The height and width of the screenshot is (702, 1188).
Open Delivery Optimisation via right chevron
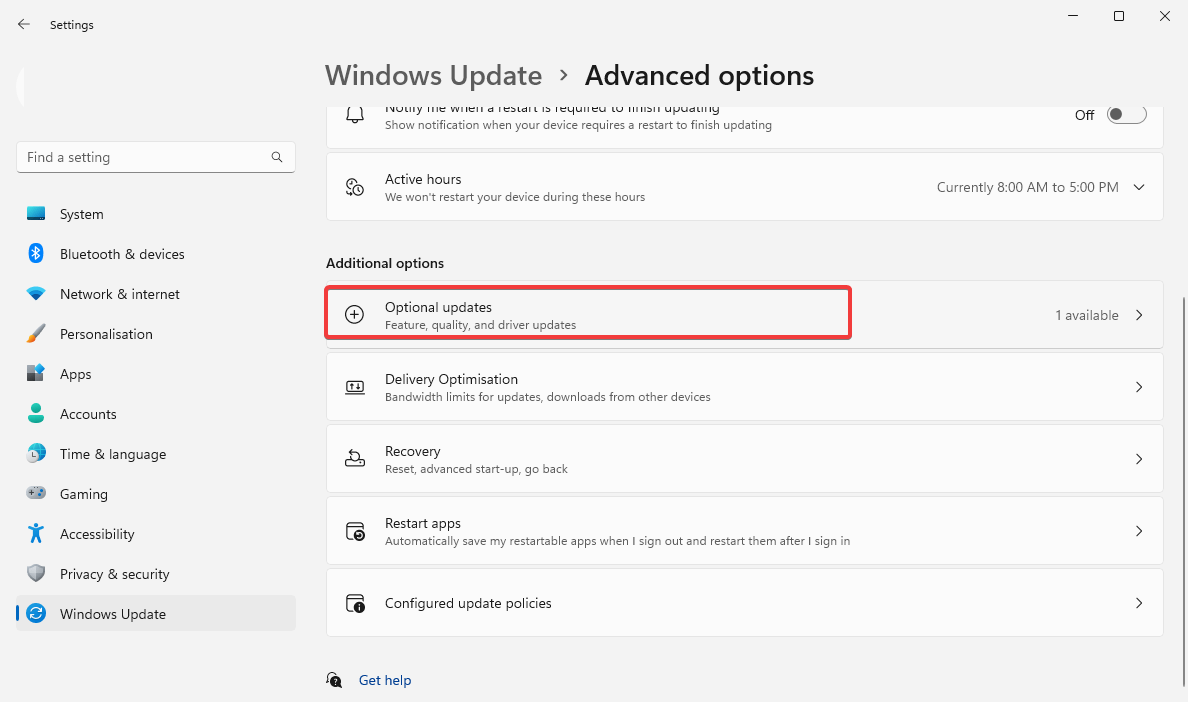(x=1138, y=387)
